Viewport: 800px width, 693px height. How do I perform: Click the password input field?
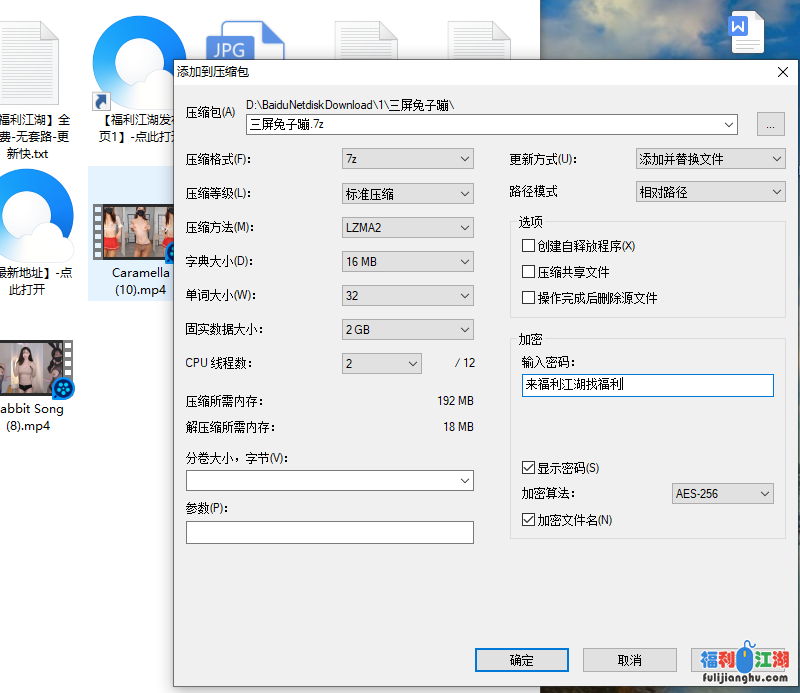647,385
